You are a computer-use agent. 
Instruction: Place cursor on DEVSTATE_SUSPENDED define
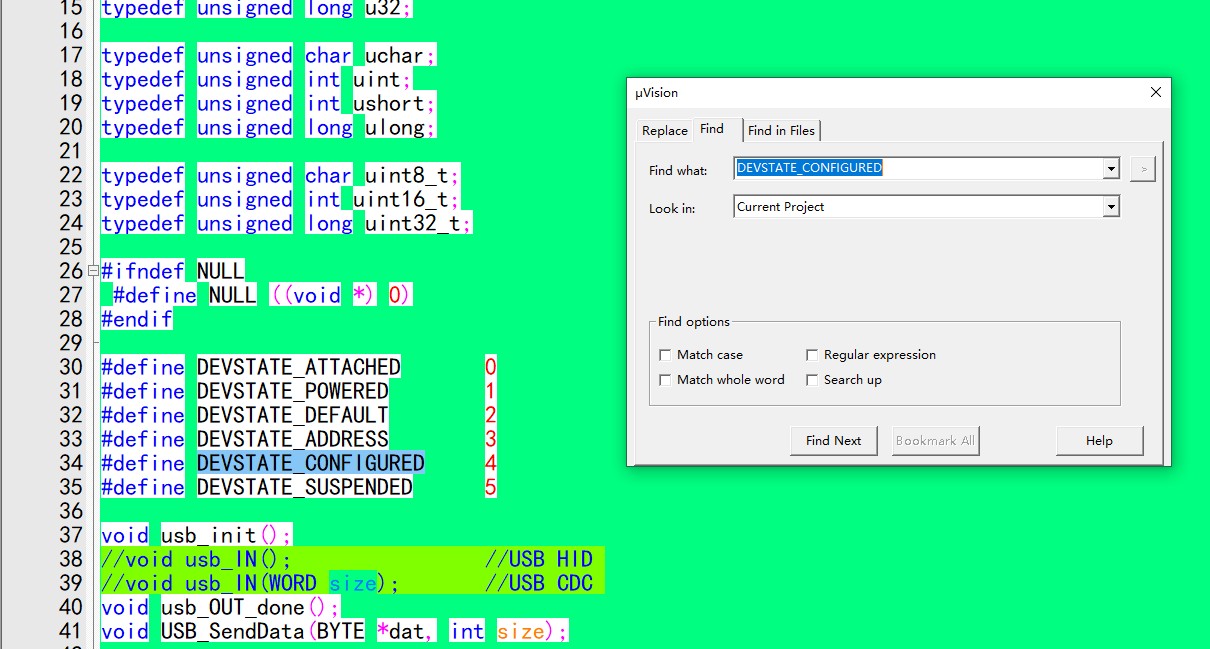pos(304,487)
